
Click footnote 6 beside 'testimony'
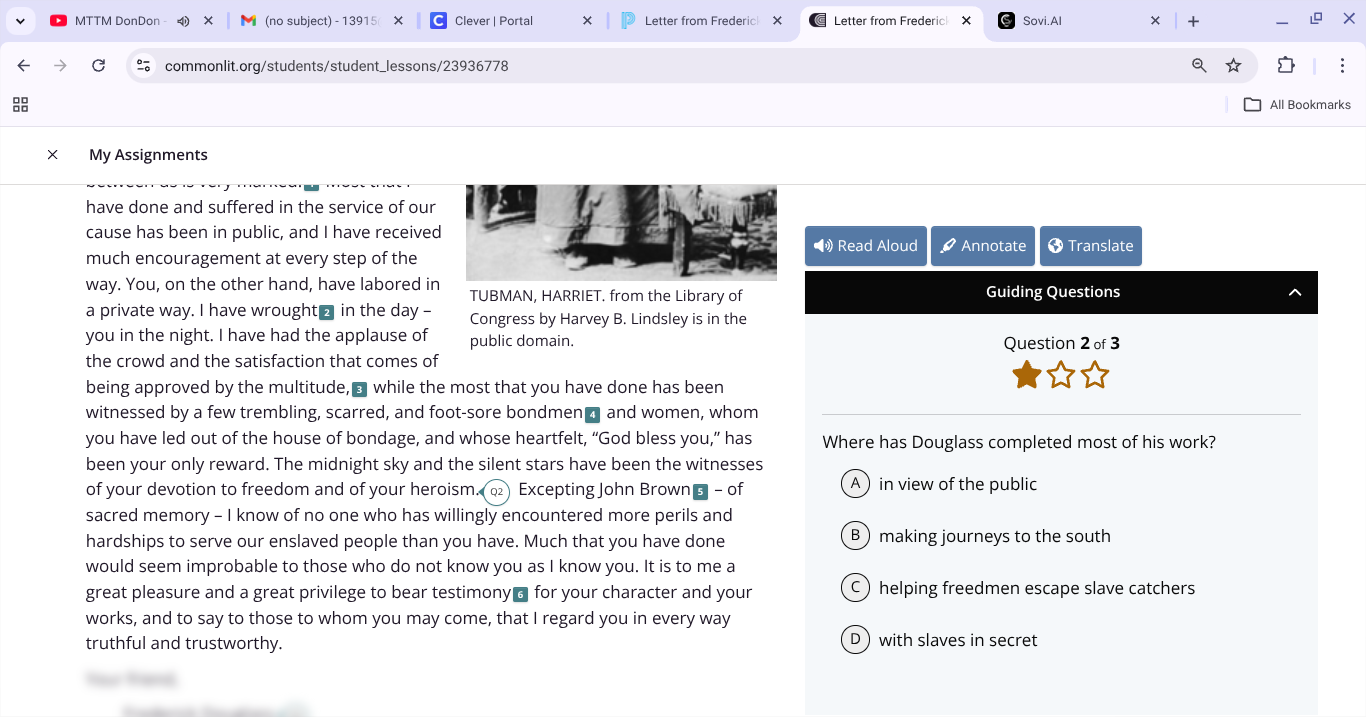520,594
